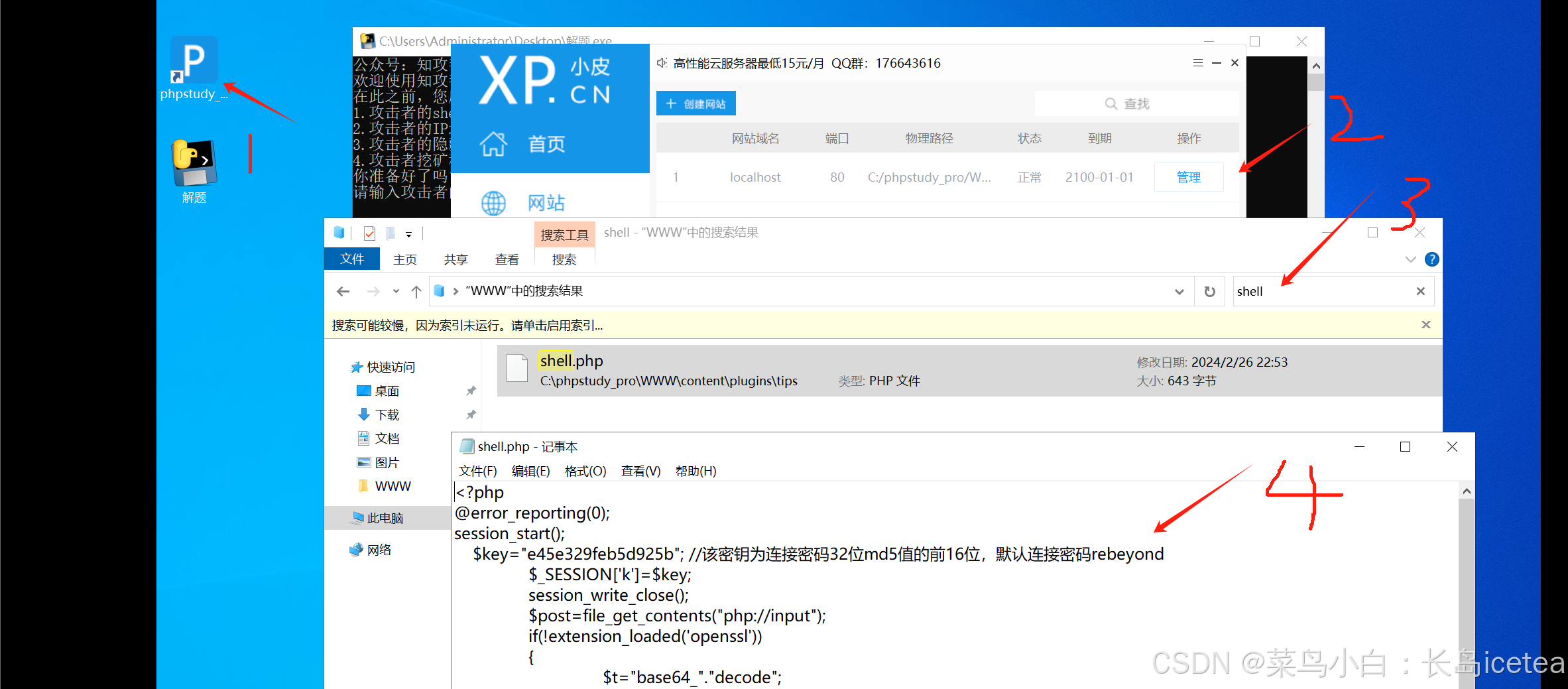Unpin 下载 from Quick Access
1568x689 pixels.
(471, 414)
